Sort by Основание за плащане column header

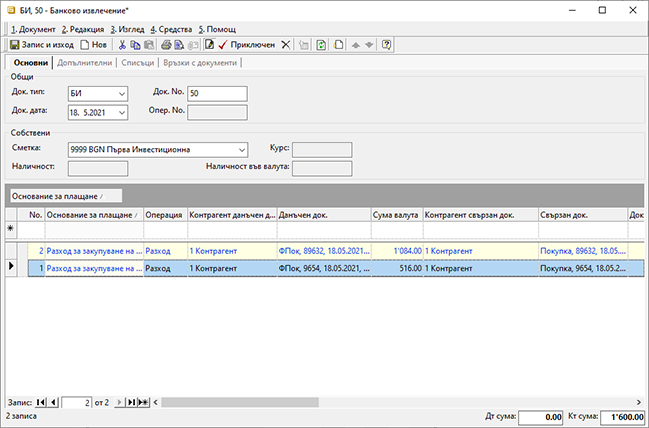pyautogui.click(x=94, y=215)
